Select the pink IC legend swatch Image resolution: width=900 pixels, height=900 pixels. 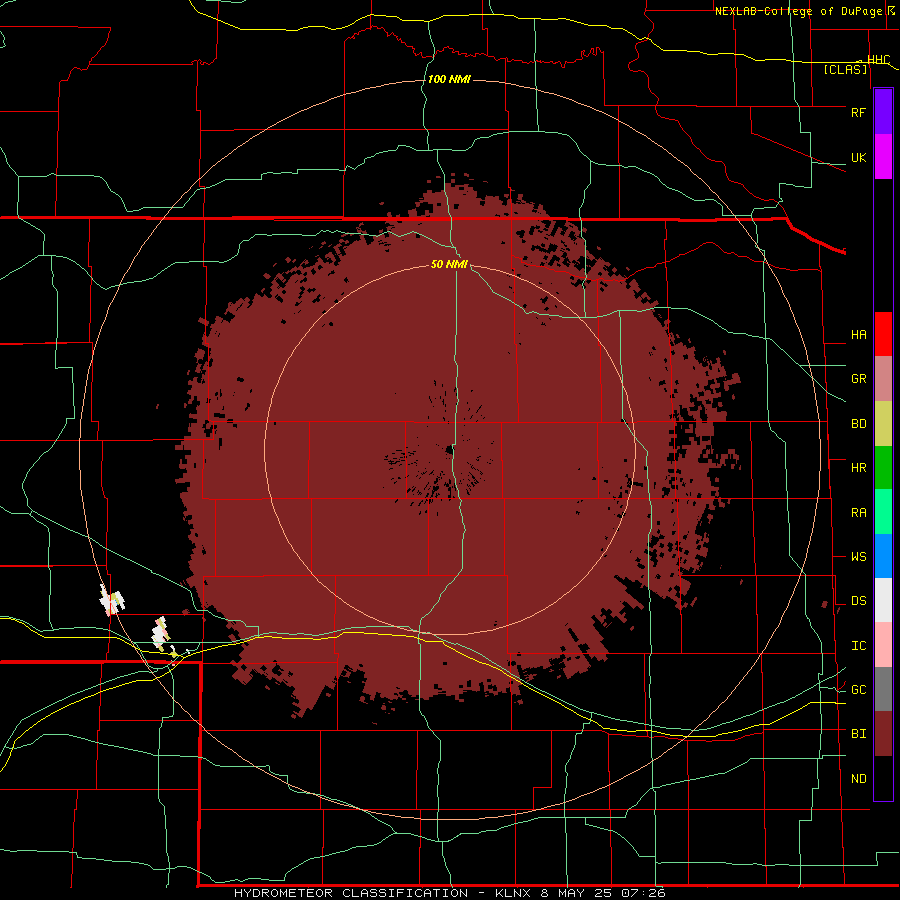click(883, 645)
